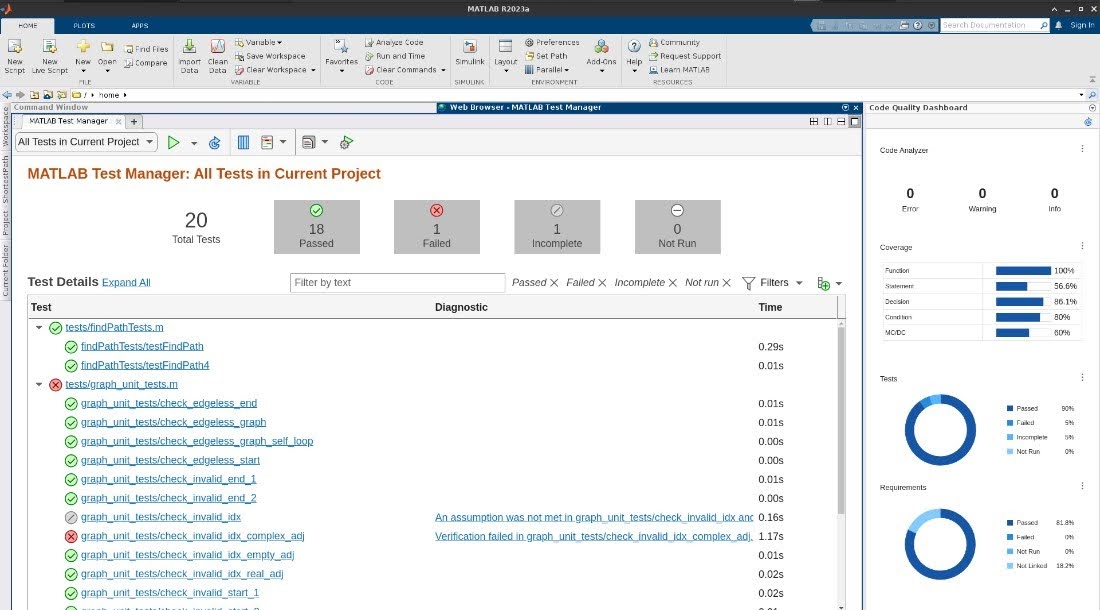Click the Expand All link

[126, 283]
